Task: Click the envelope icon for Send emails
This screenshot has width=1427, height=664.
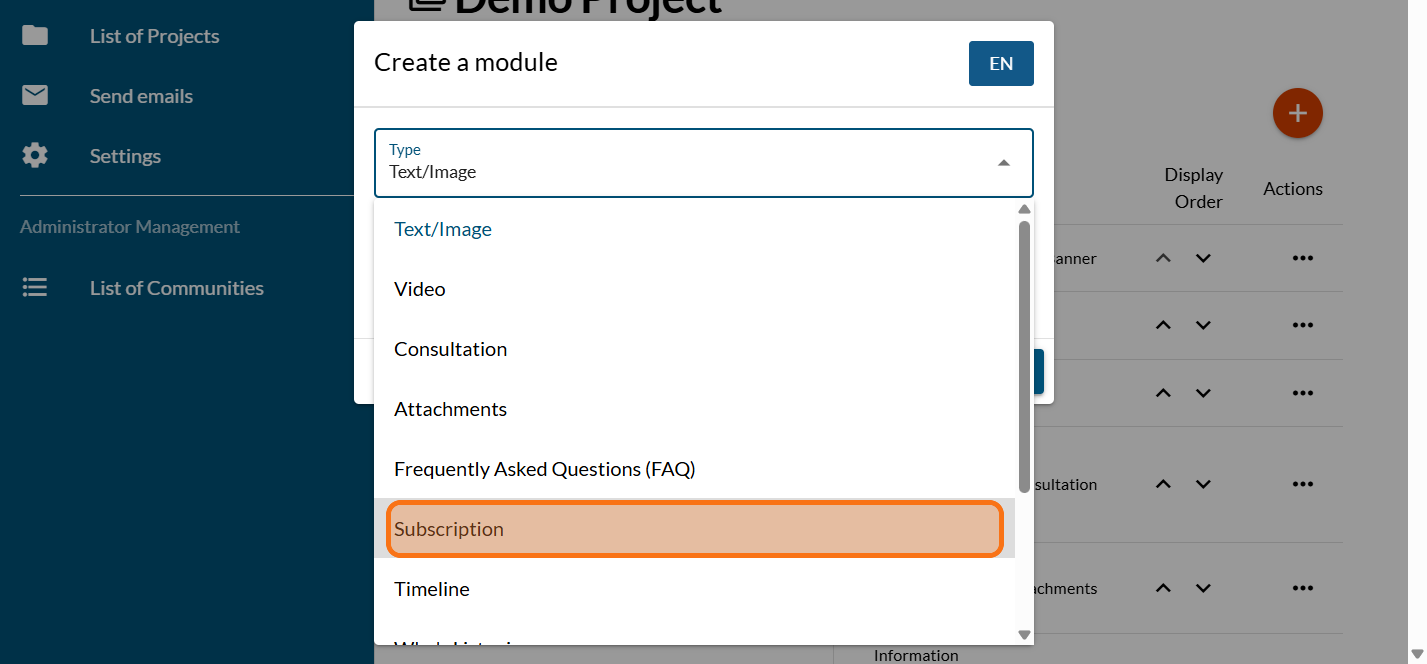Action: [x=35, y=96]
